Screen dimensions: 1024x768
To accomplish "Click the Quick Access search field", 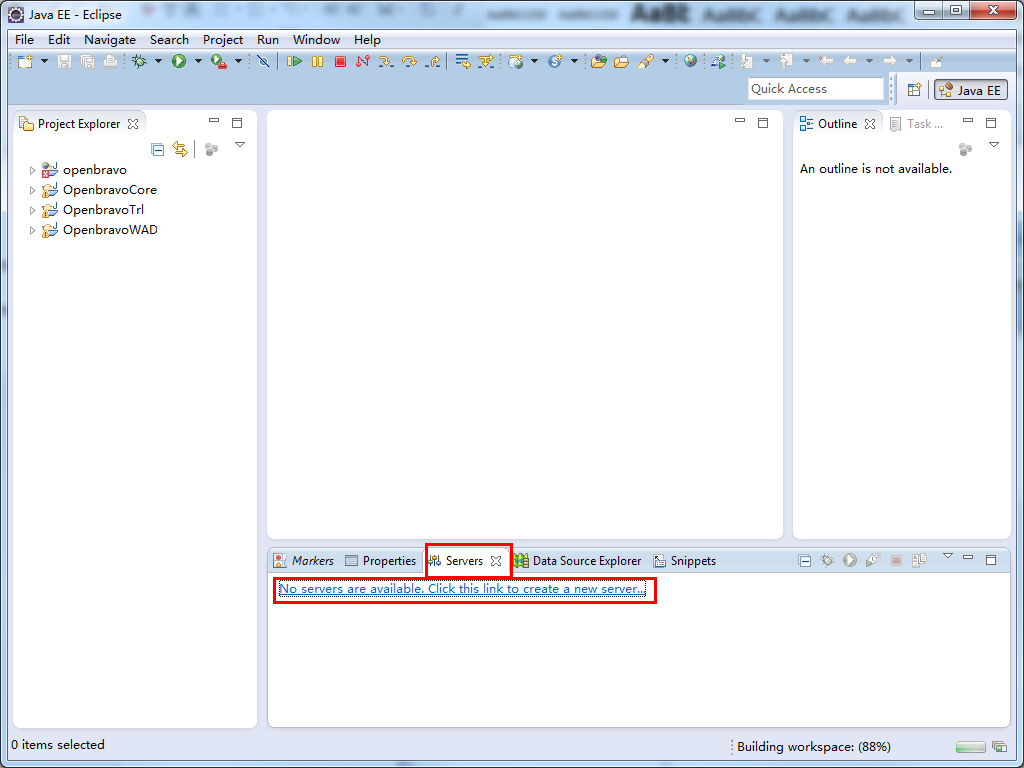I will click(x=815, y=89).
